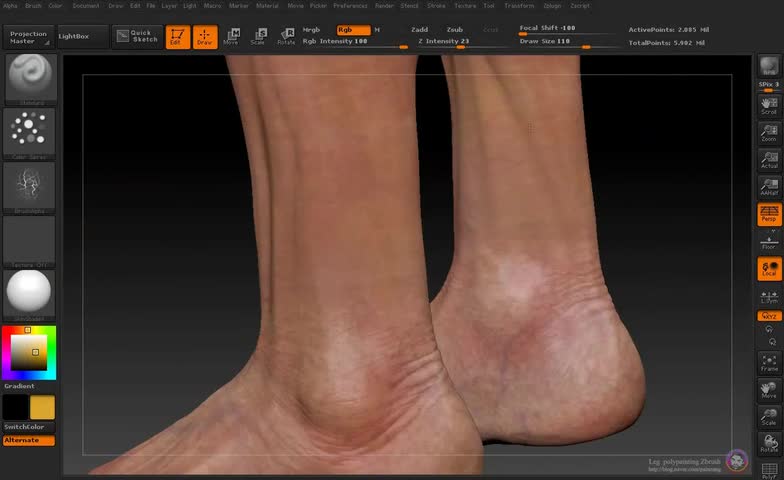784x480 pixels.
Task: Open the Zscript menu
Action: tap(580, 6)
